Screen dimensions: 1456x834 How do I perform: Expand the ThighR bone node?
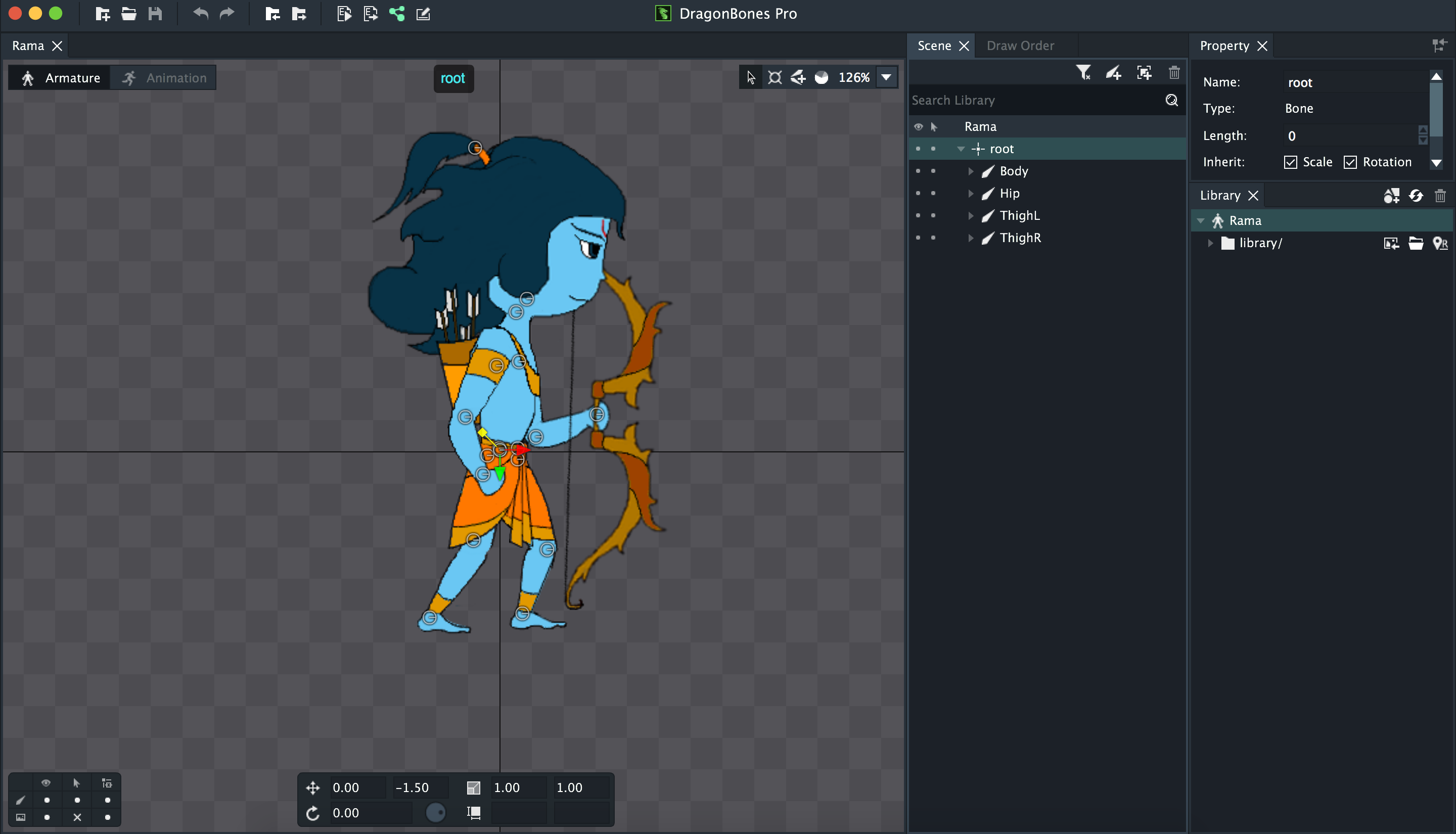coord(971,238)
